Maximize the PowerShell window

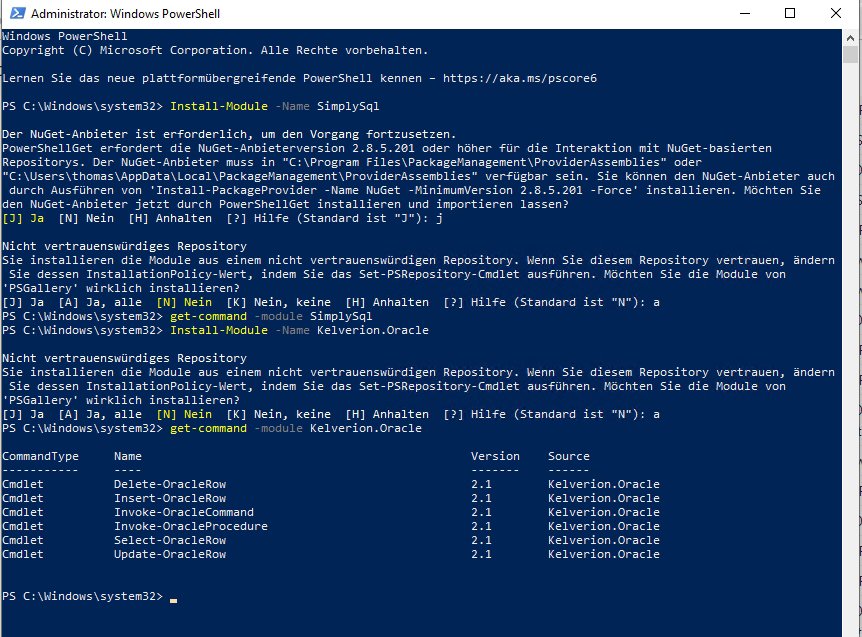coord(789,14)
